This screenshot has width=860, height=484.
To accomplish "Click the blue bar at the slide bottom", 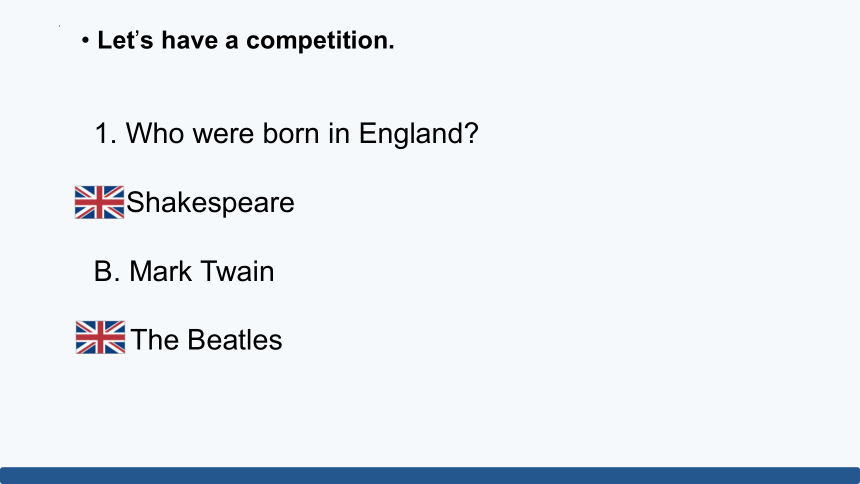I will pyautogui.click(x=430, y=475).
